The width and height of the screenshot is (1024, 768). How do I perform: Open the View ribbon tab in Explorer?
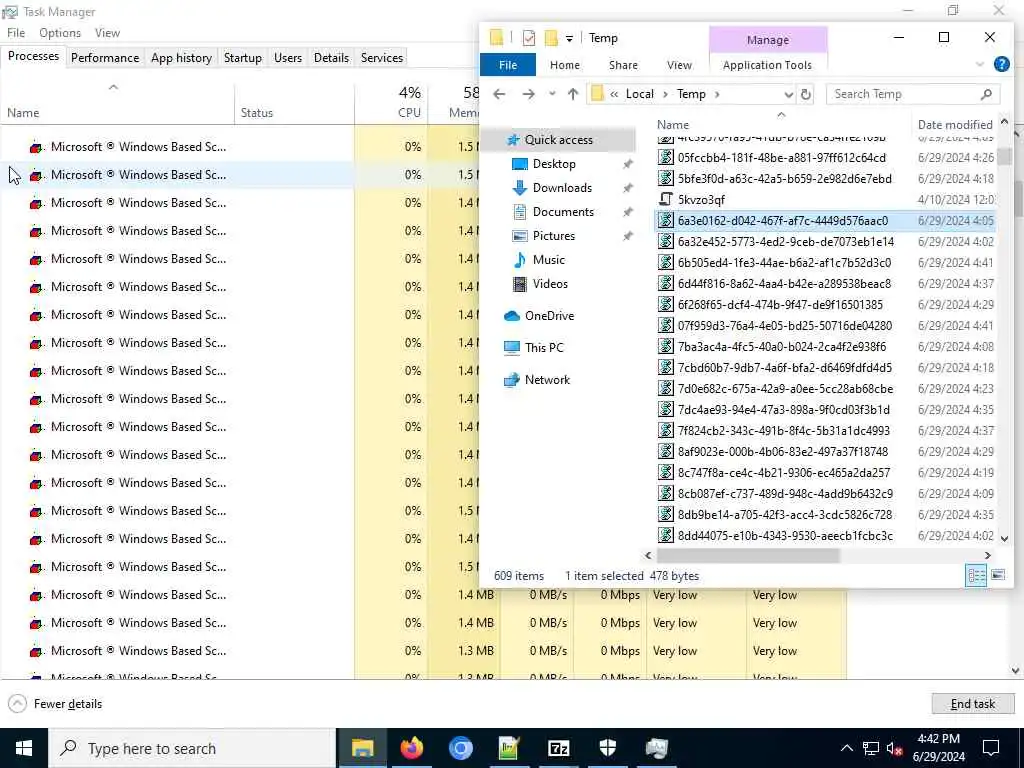(679, 65)
